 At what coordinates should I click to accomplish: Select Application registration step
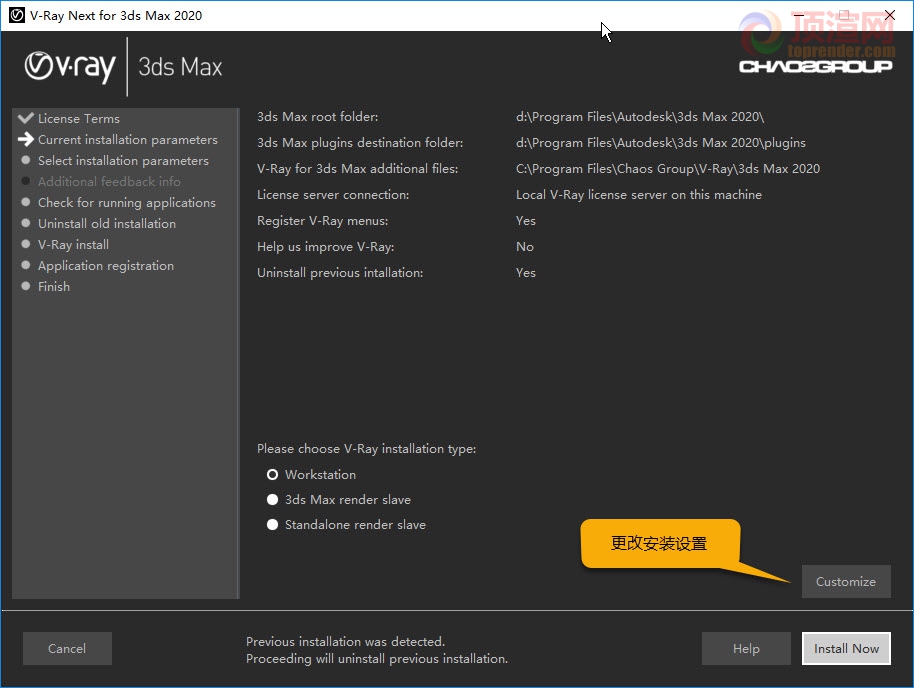[106, 266]
